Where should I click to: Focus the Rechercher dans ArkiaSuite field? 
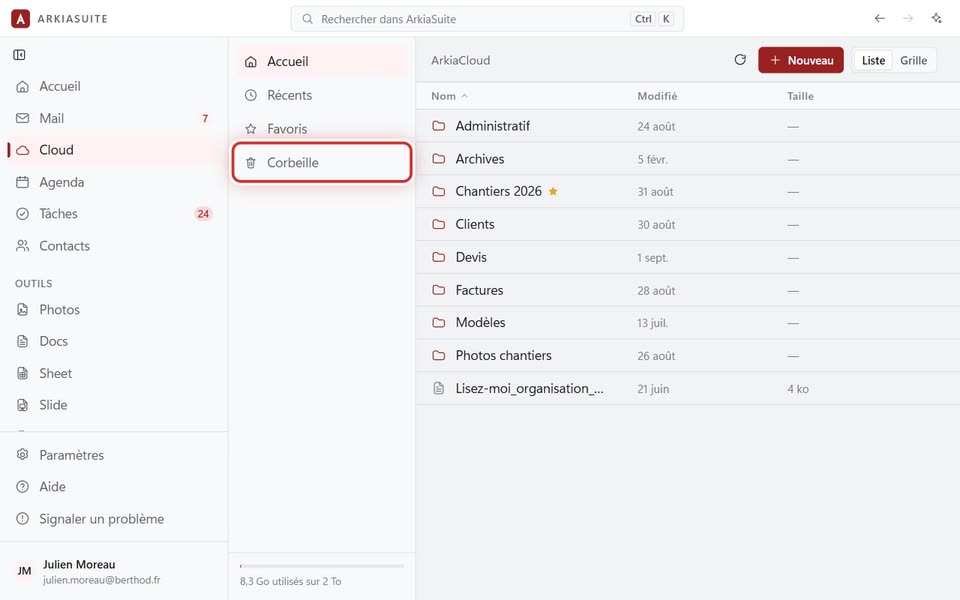click(x=487, y=19)
